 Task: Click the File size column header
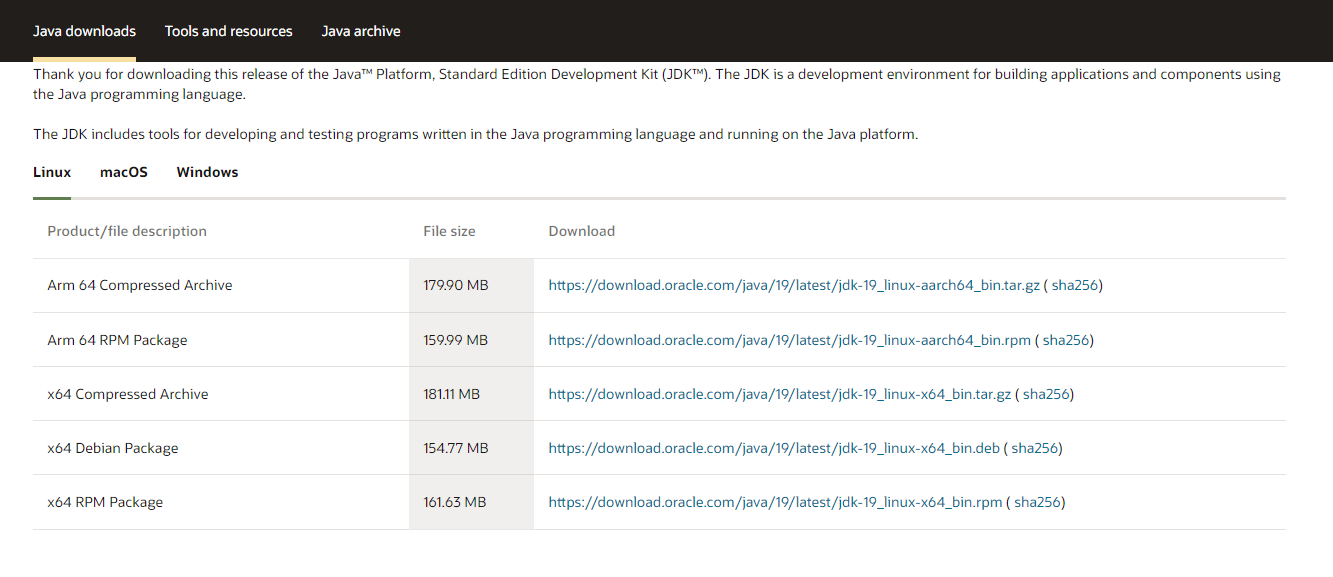click(449, 231)
